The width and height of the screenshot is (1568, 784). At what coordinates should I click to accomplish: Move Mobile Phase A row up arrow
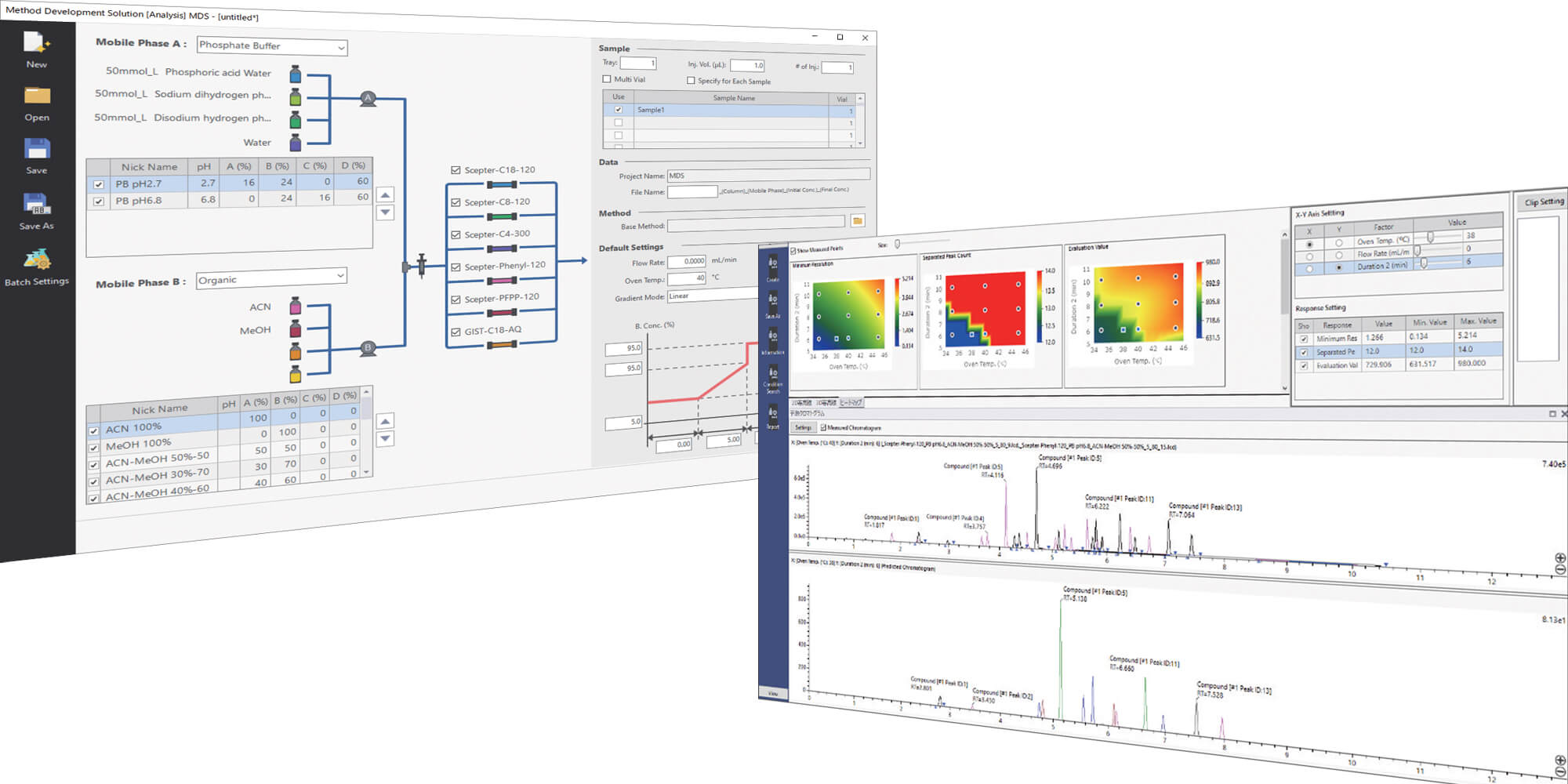point(385,194)
